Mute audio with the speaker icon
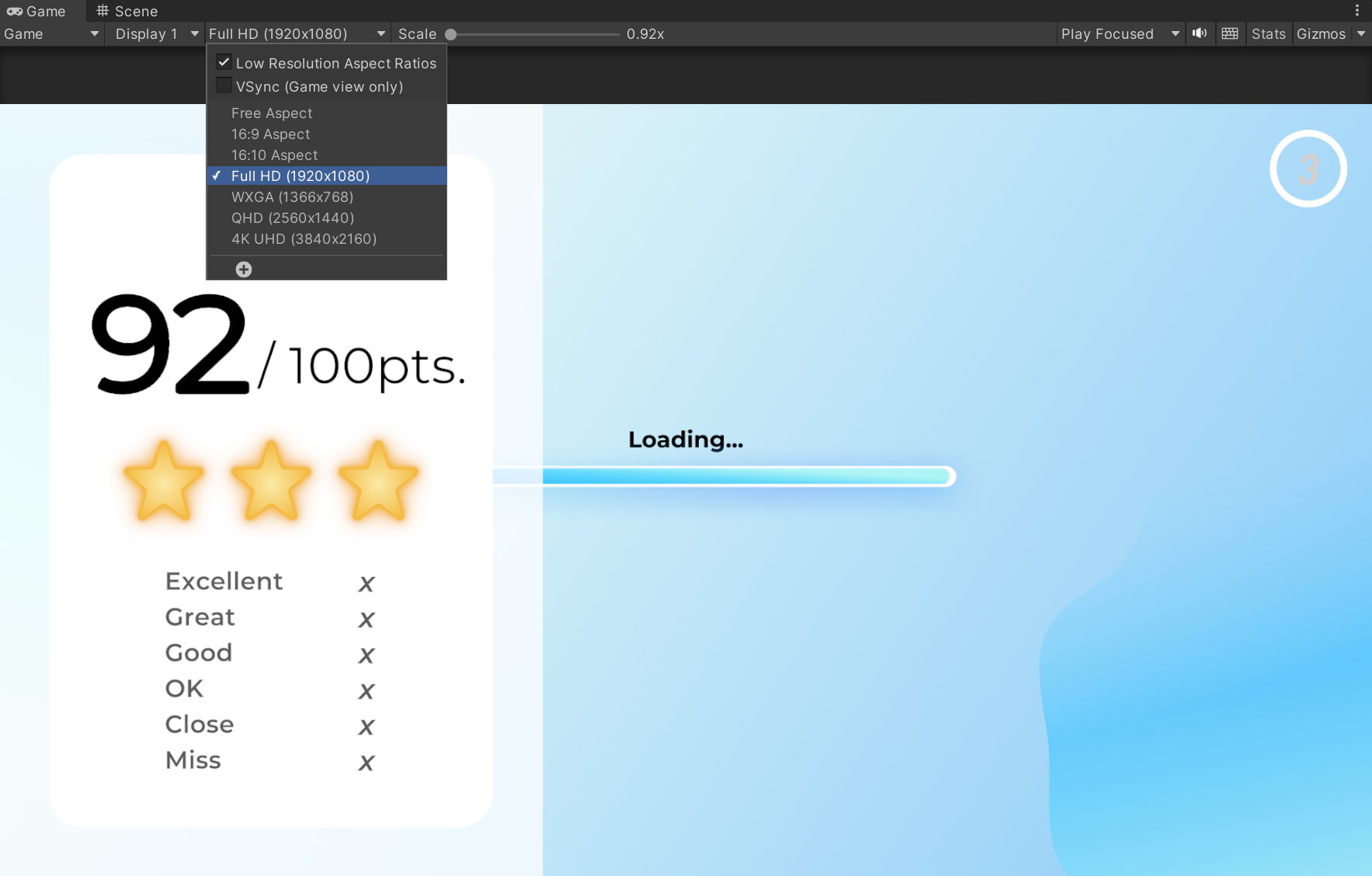 pos(1200,33)
